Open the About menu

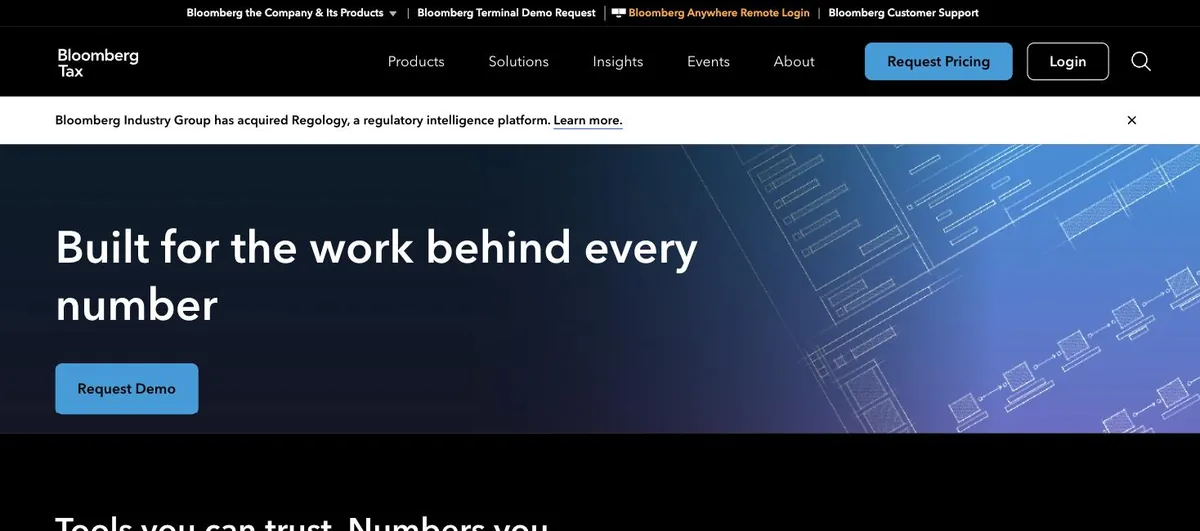pyautogui.click(x=794, y=62)
